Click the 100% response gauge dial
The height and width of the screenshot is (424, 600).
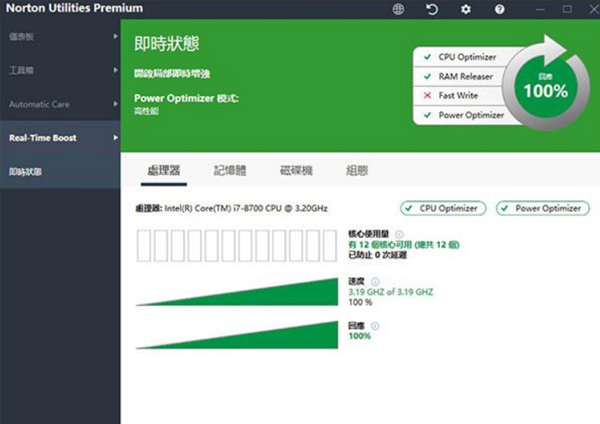point(546,86)
